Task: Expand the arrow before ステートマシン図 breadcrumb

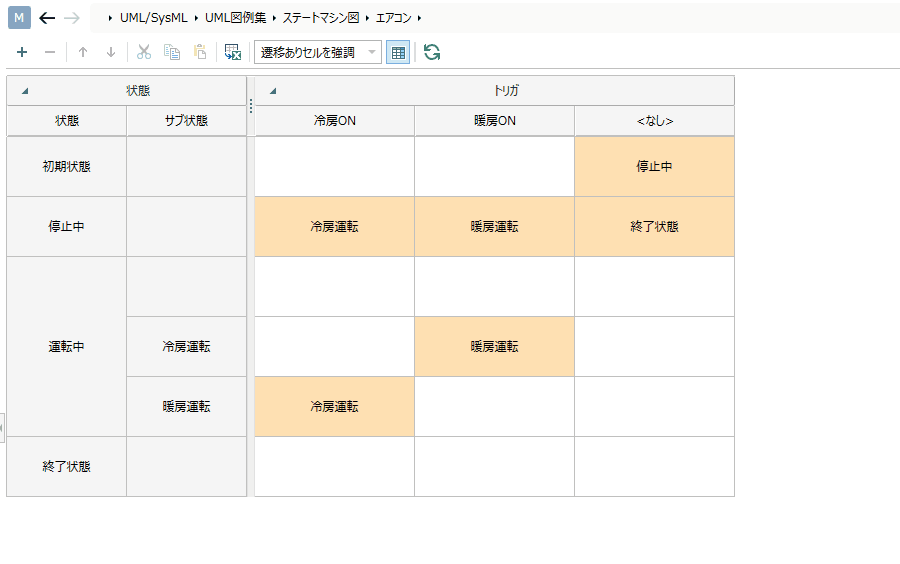Action: [x=274, y=18]
